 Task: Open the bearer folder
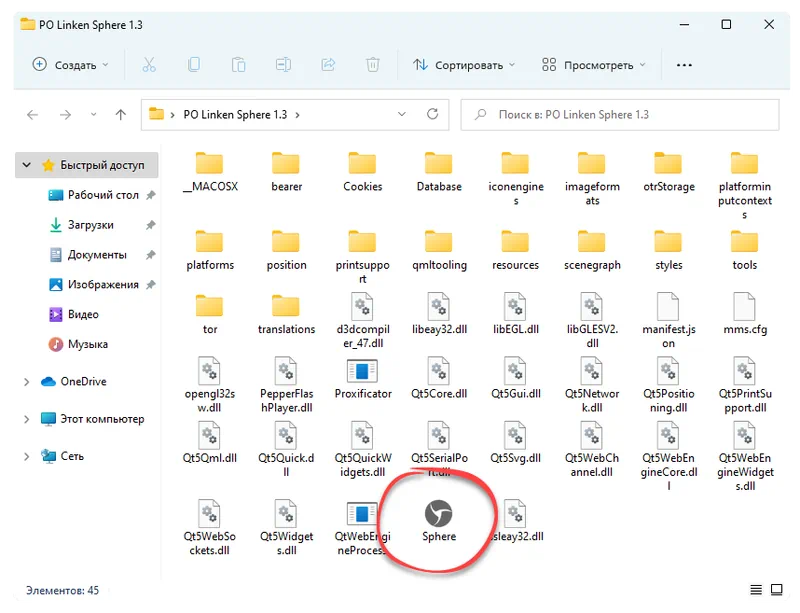pos(286,172)
